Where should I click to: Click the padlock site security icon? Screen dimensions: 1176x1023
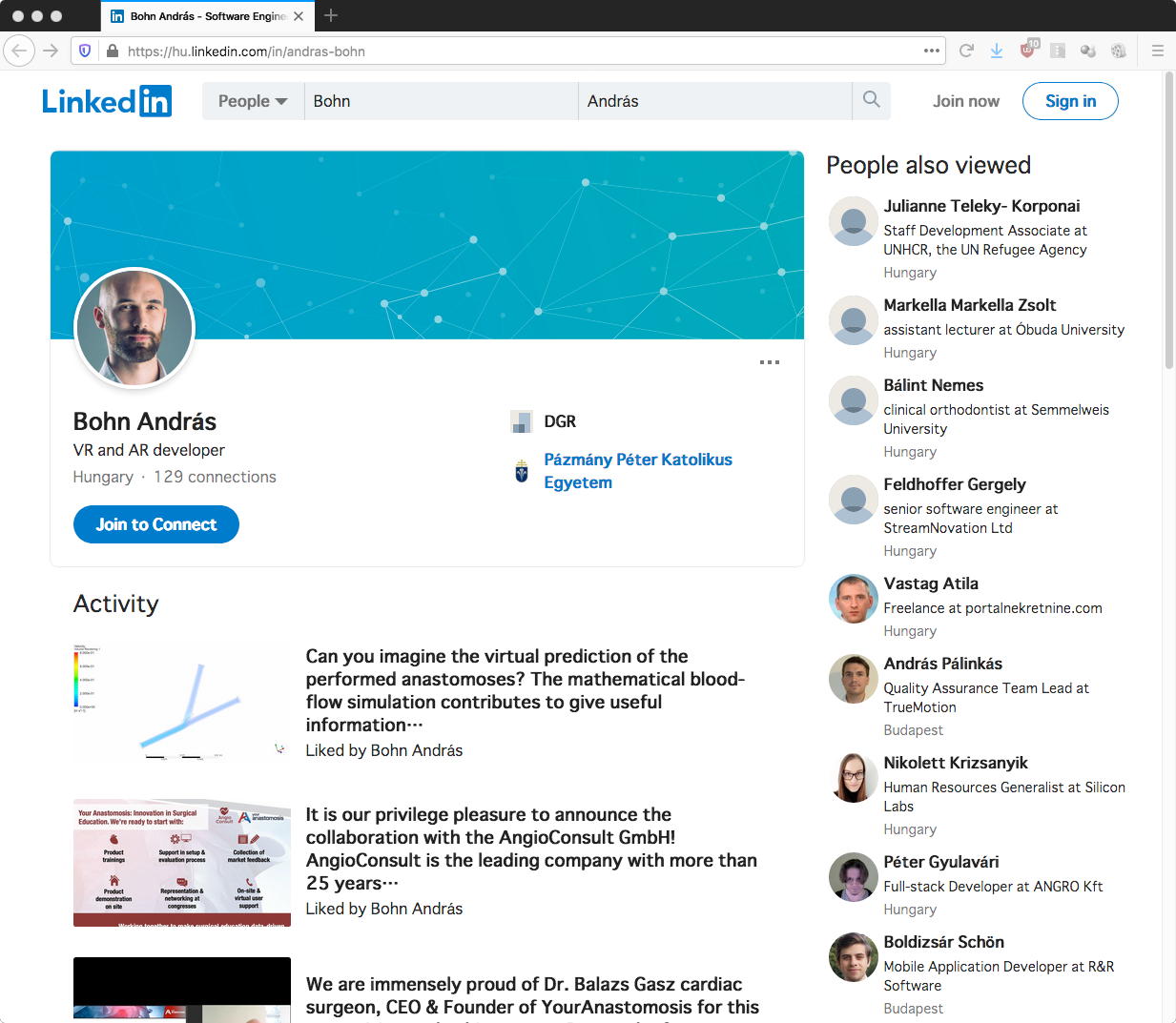tap(113, 51)
